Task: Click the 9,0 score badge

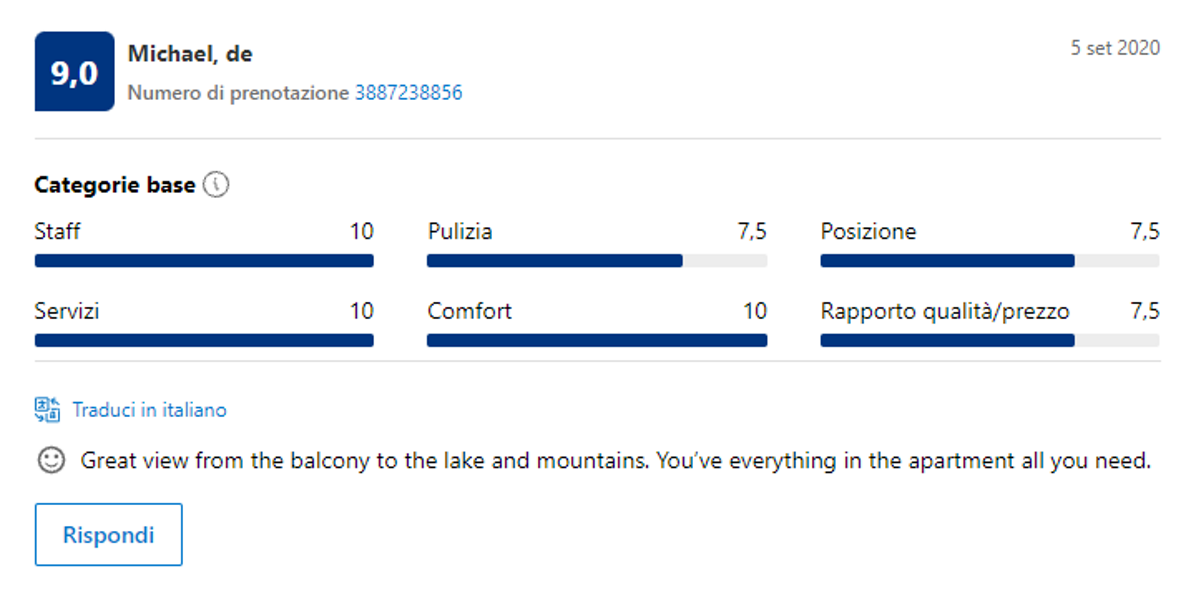Action: (74, 71)
